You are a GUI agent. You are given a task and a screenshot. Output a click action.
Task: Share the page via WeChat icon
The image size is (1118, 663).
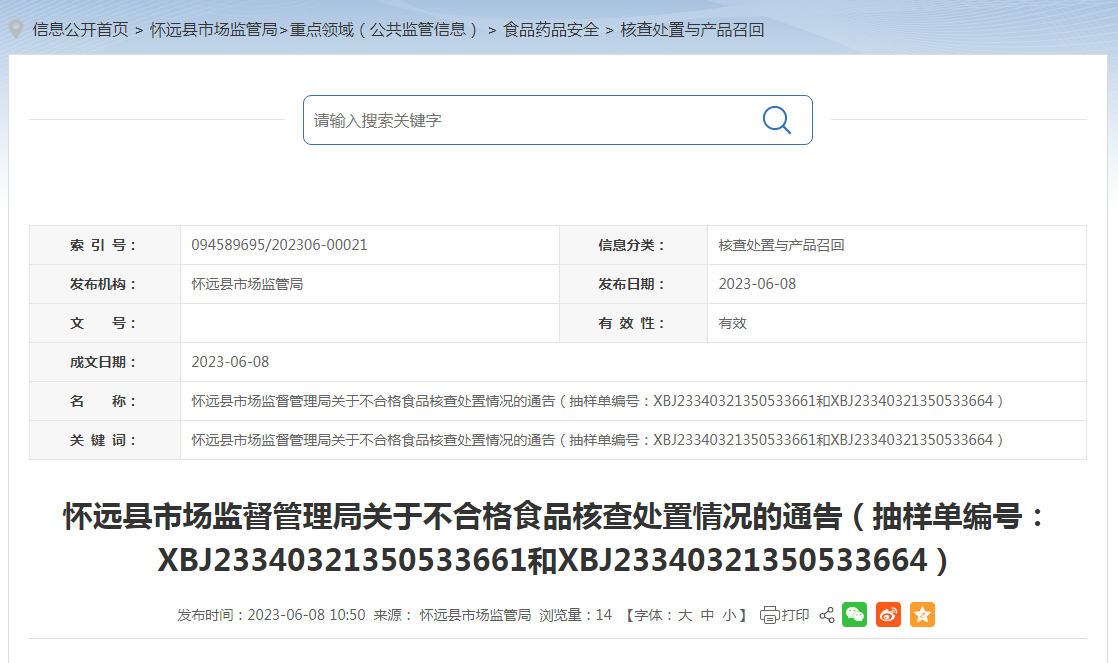(x=854, y=615)
